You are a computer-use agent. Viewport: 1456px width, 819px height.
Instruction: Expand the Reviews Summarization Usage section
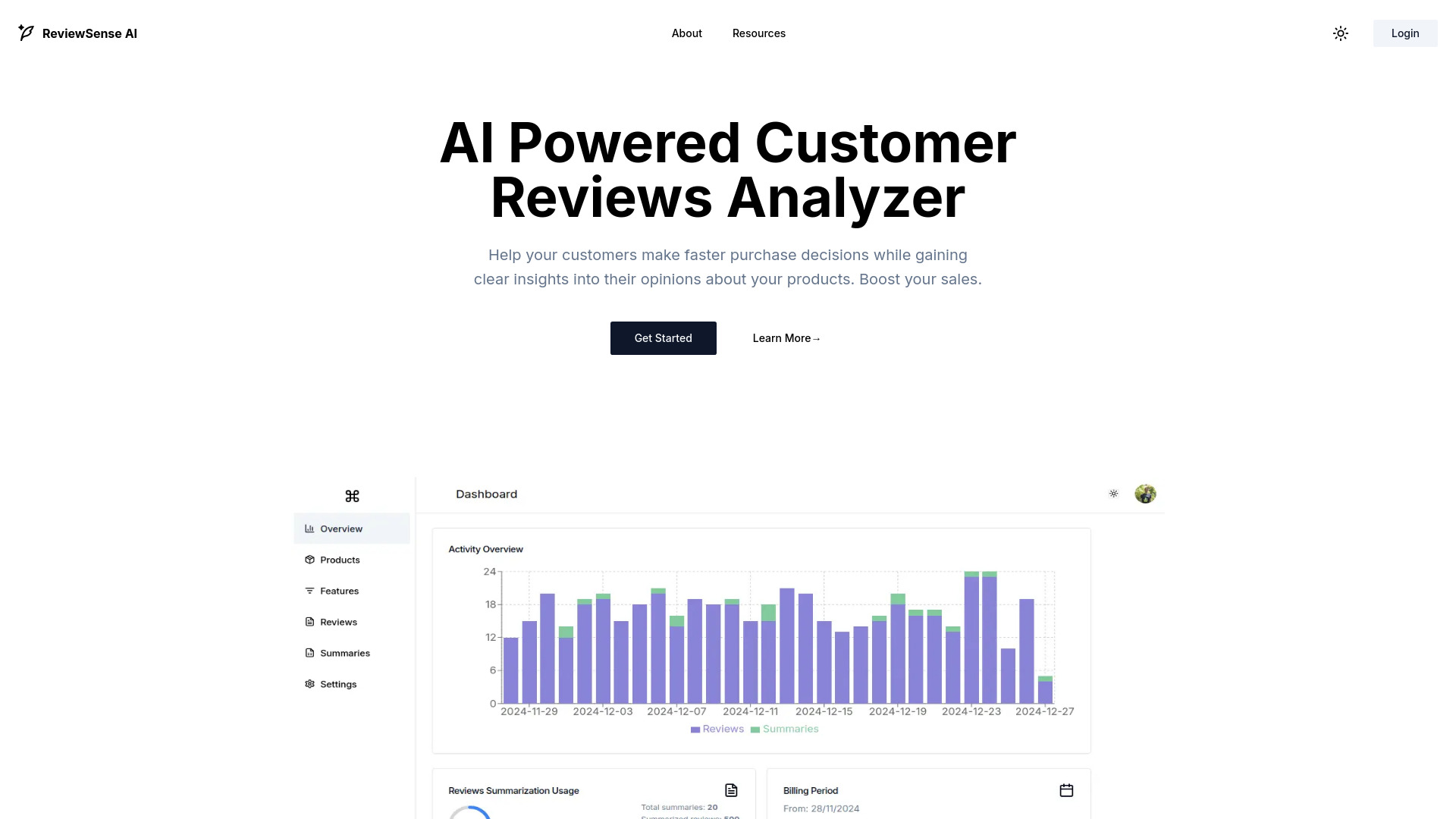pos(731,790)
